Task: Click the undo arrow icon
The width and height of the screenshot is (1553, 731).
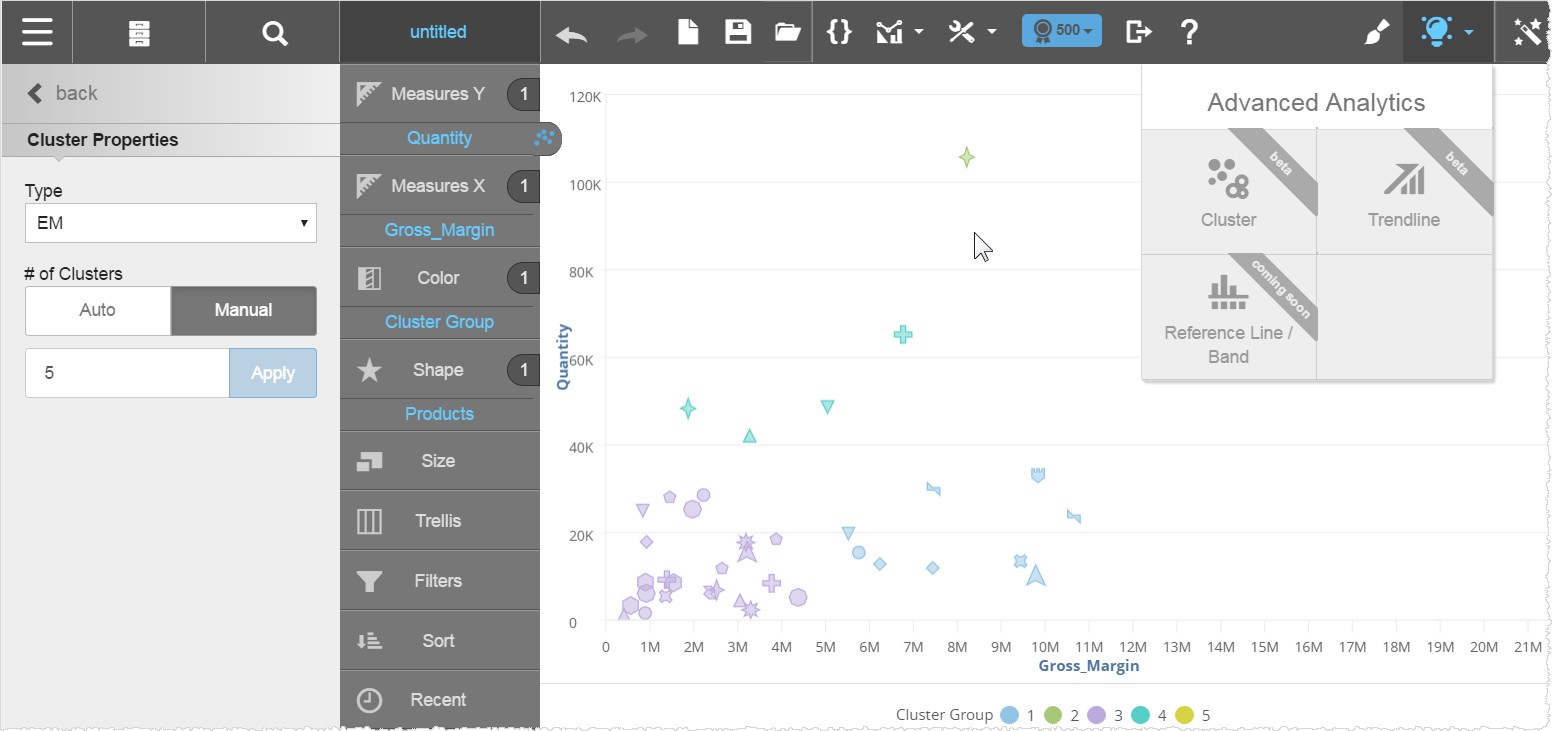Action: point(572,33)
